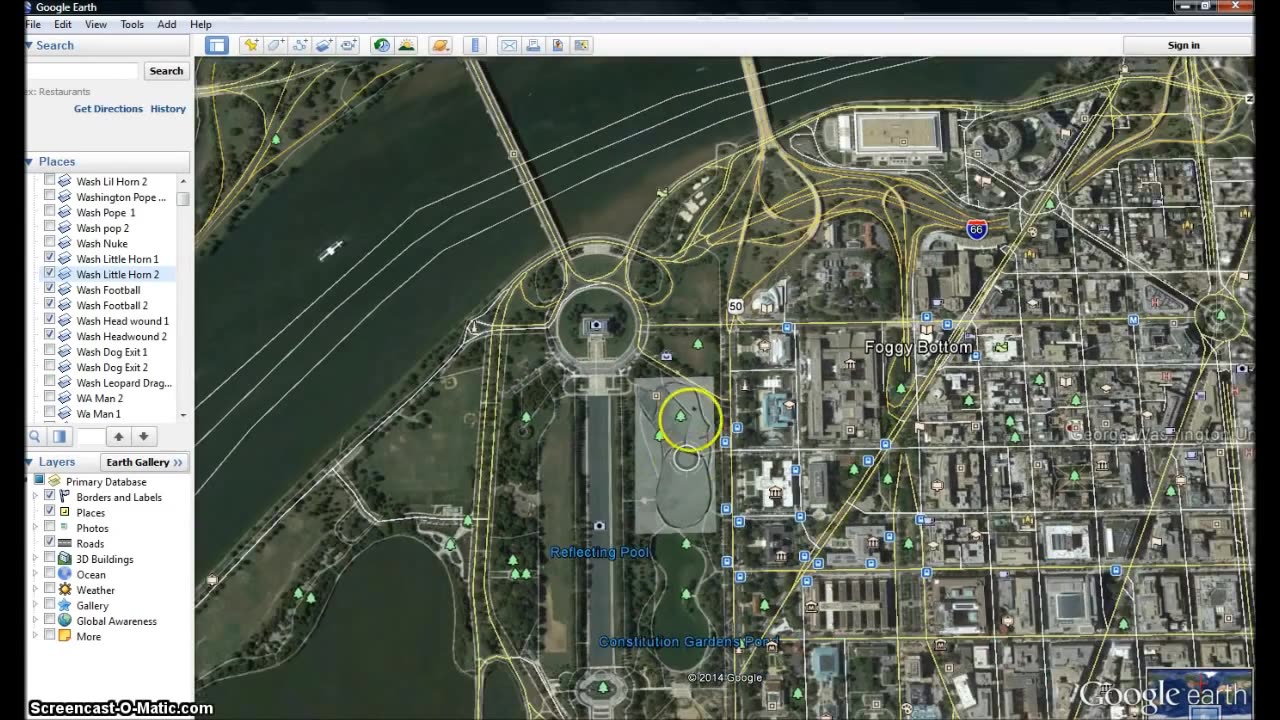
Task: Collapse the Layers panel triangle
Action: click(x=29, y=462)
